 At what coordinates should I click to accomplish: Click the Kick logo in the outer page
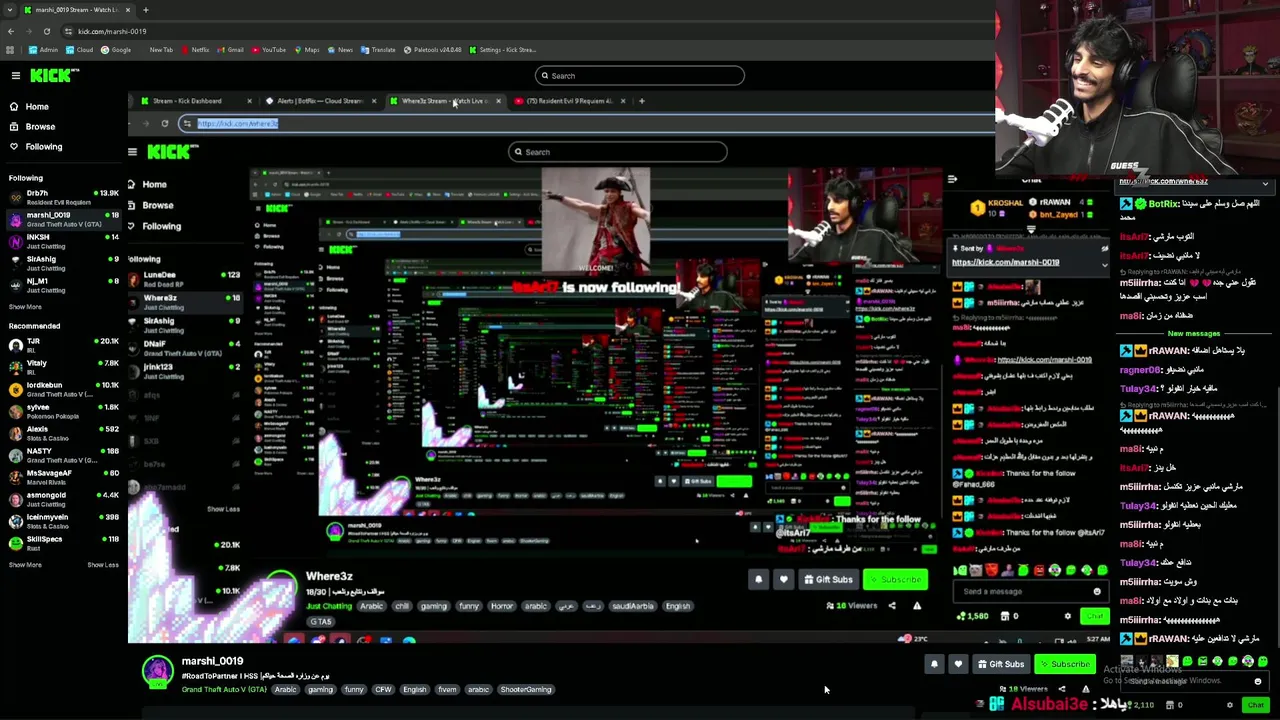(54, 76)
